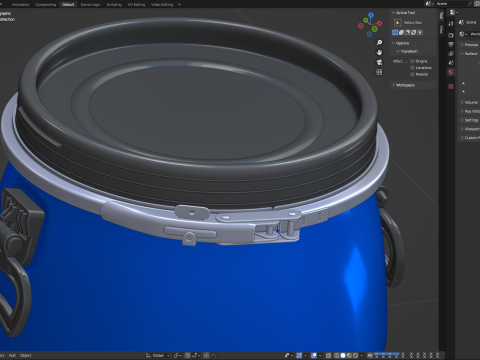Open the Output properties tab icon
This screenshot has height=360, width=480.
point(451,44)
